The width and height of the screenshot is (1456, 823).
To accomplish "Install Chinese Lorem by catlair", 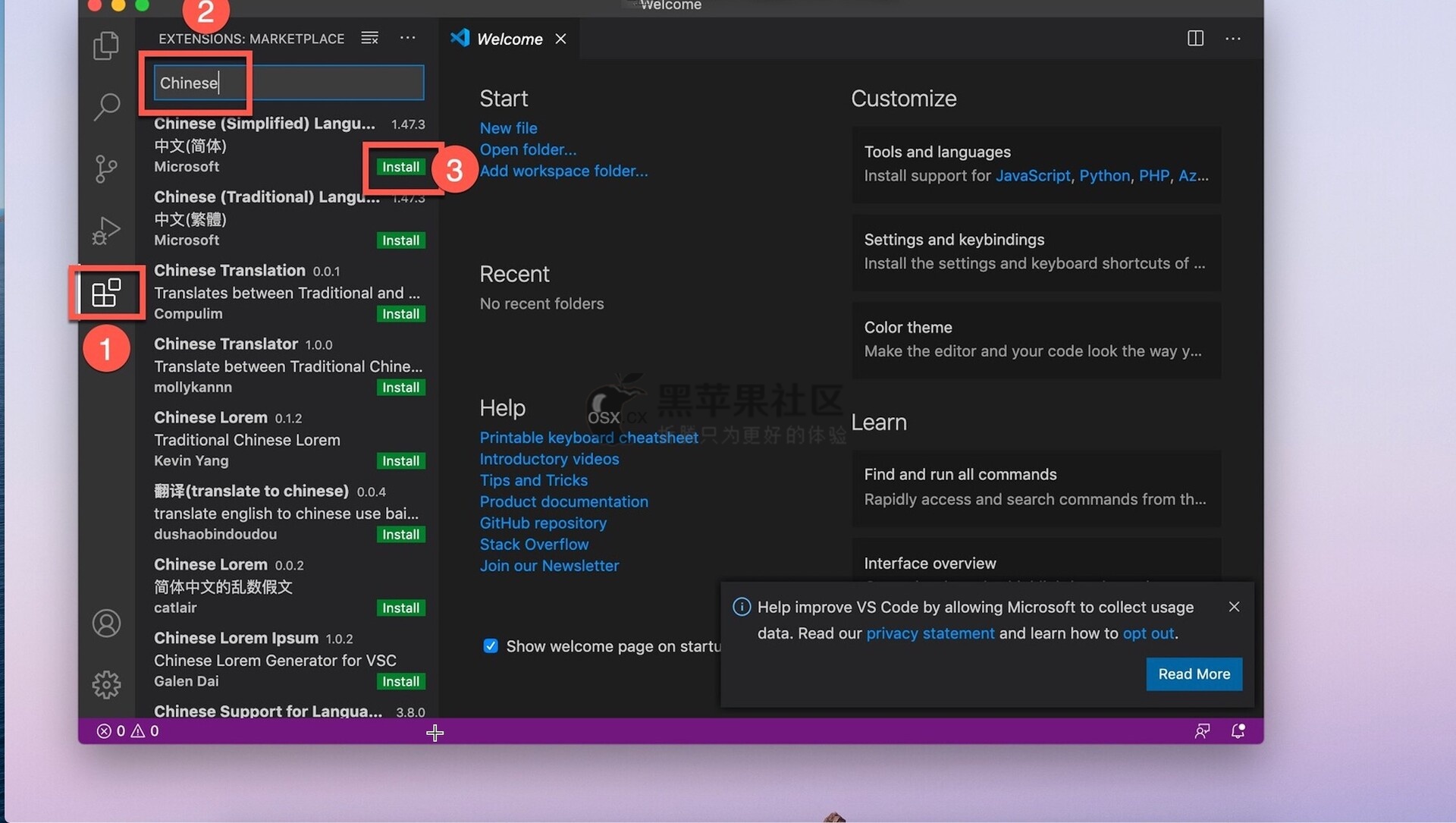I will tap(400, 608).
